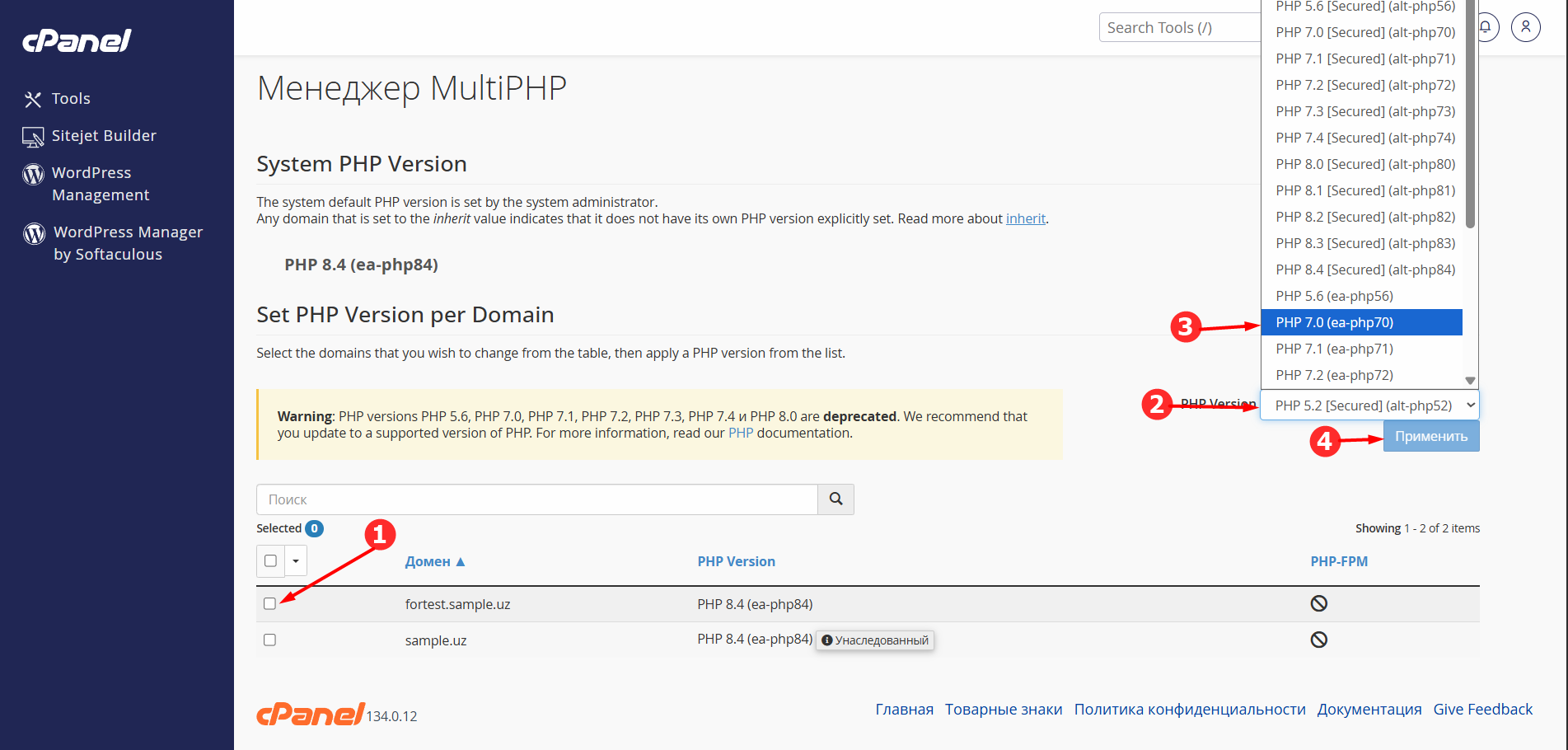
Task: Choose PHP 5.6 (ea-php56) option
Action: [1361, 296]
